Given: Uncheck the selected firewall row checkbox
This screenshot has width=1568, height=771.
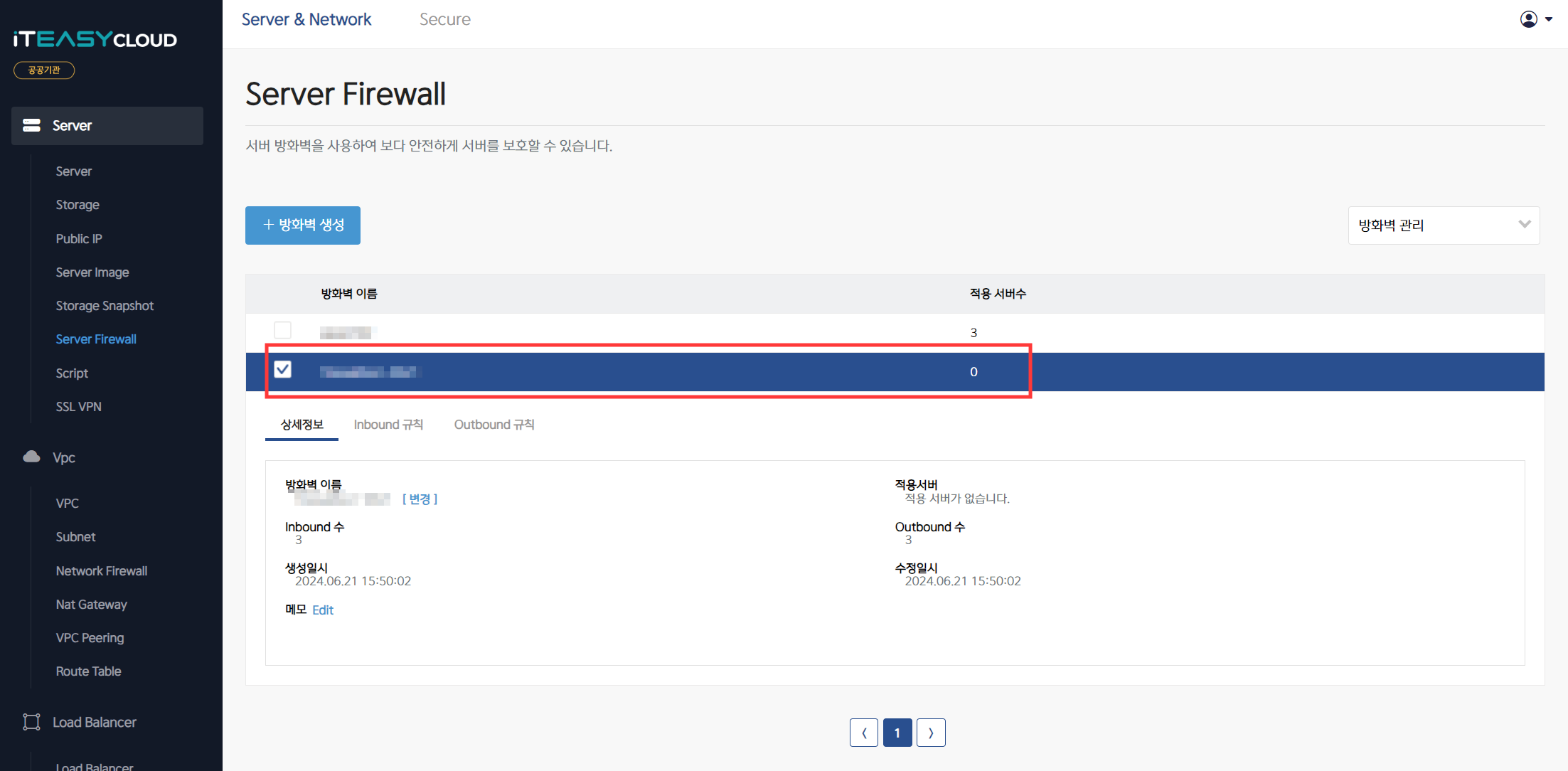Looking at the screenshot, I should [x=282, y=369].
